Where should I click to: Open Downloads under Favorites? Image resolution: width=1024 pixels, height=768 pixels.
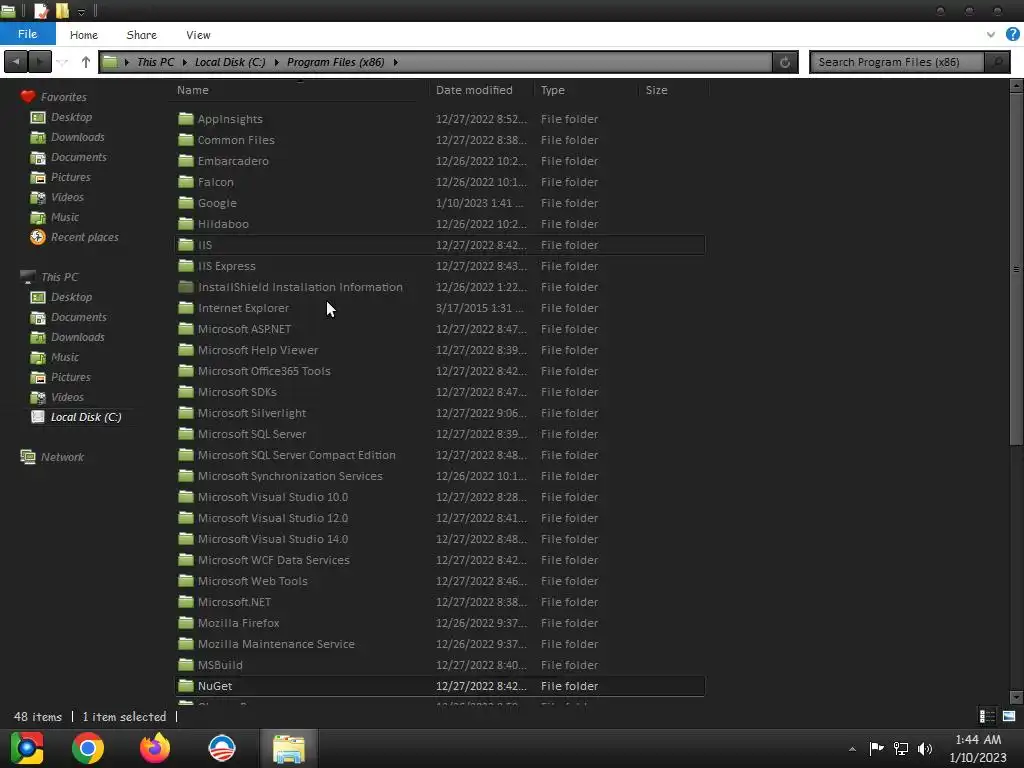(x=78, y=137)
